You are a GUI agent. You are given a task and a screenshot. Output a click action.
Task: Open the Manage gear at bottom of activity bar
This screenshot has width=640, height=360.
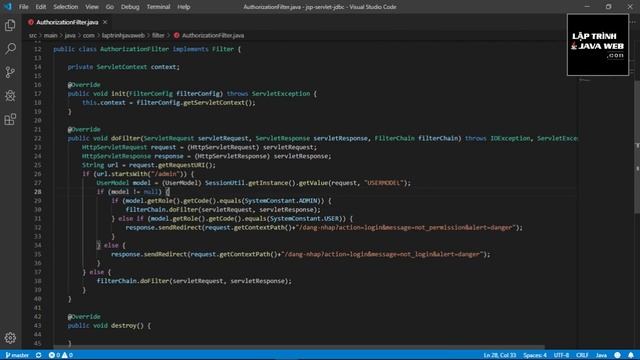pos(10,338)
